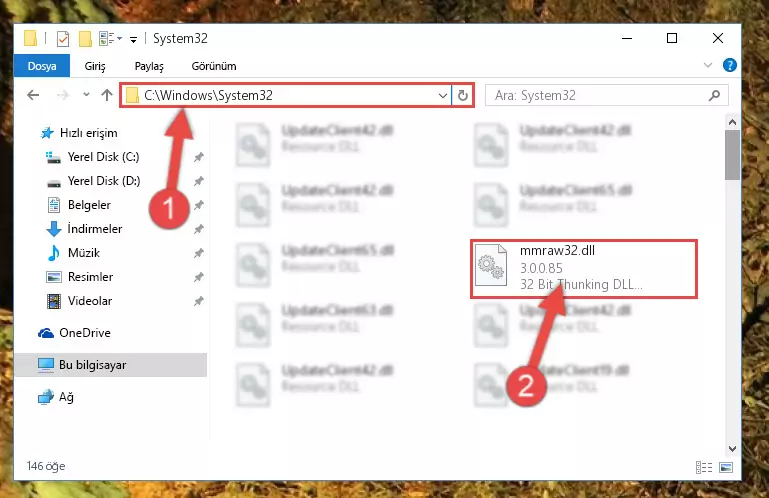Click the Ara: System32 search field
The width and height of the screenshot is (769, 498).
[x=598, y=95]
